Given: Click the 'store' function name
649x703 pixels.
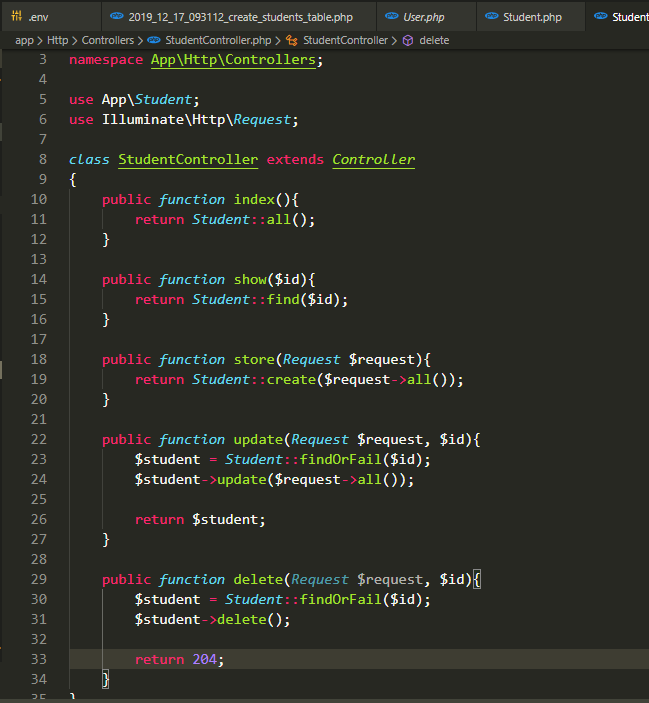Looking at the screenshot, I should 254,360.
